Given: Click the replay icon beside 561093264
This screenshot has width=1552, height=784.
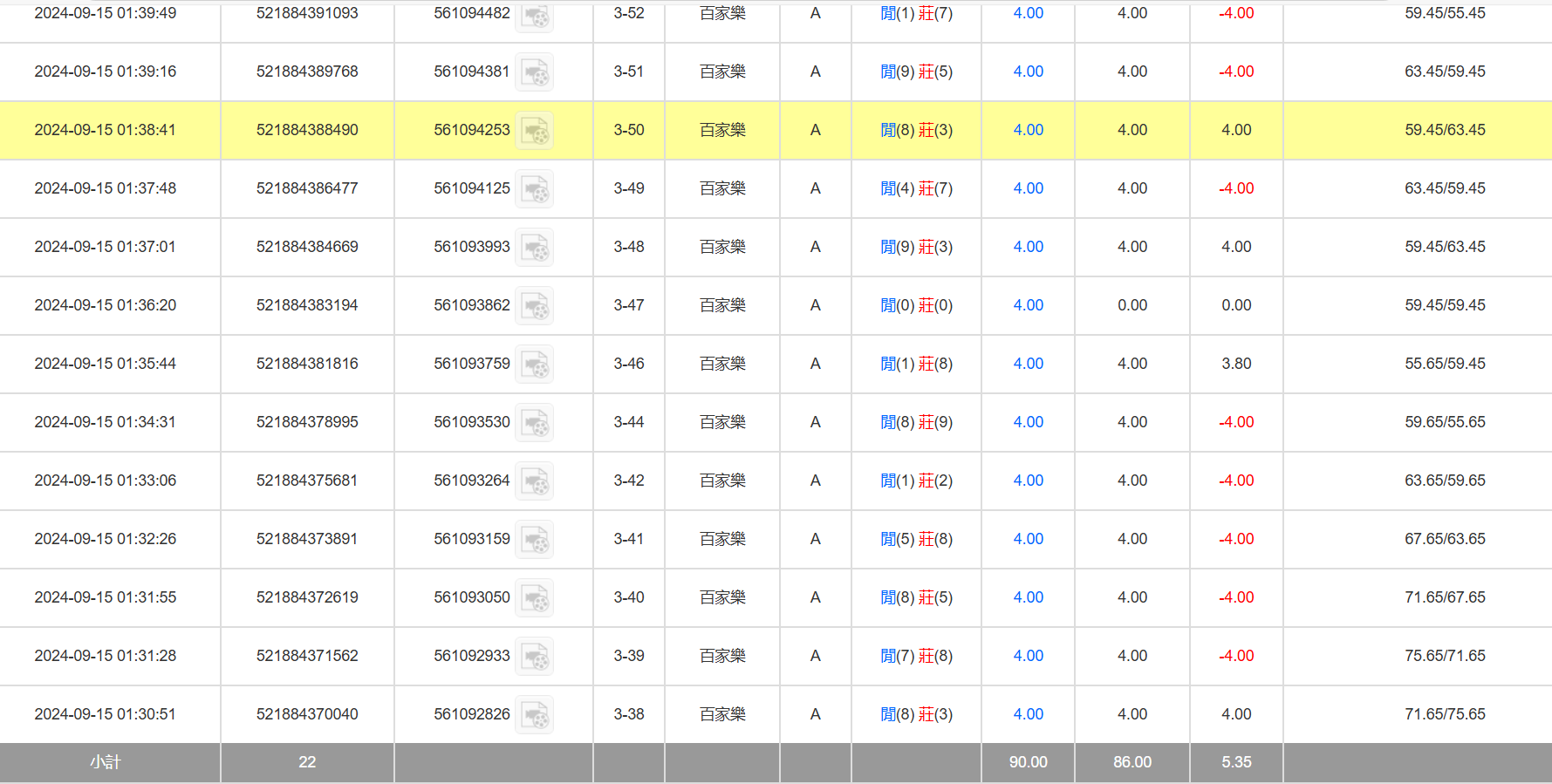Looking at the screenshot, I should [x=534, y=481].
